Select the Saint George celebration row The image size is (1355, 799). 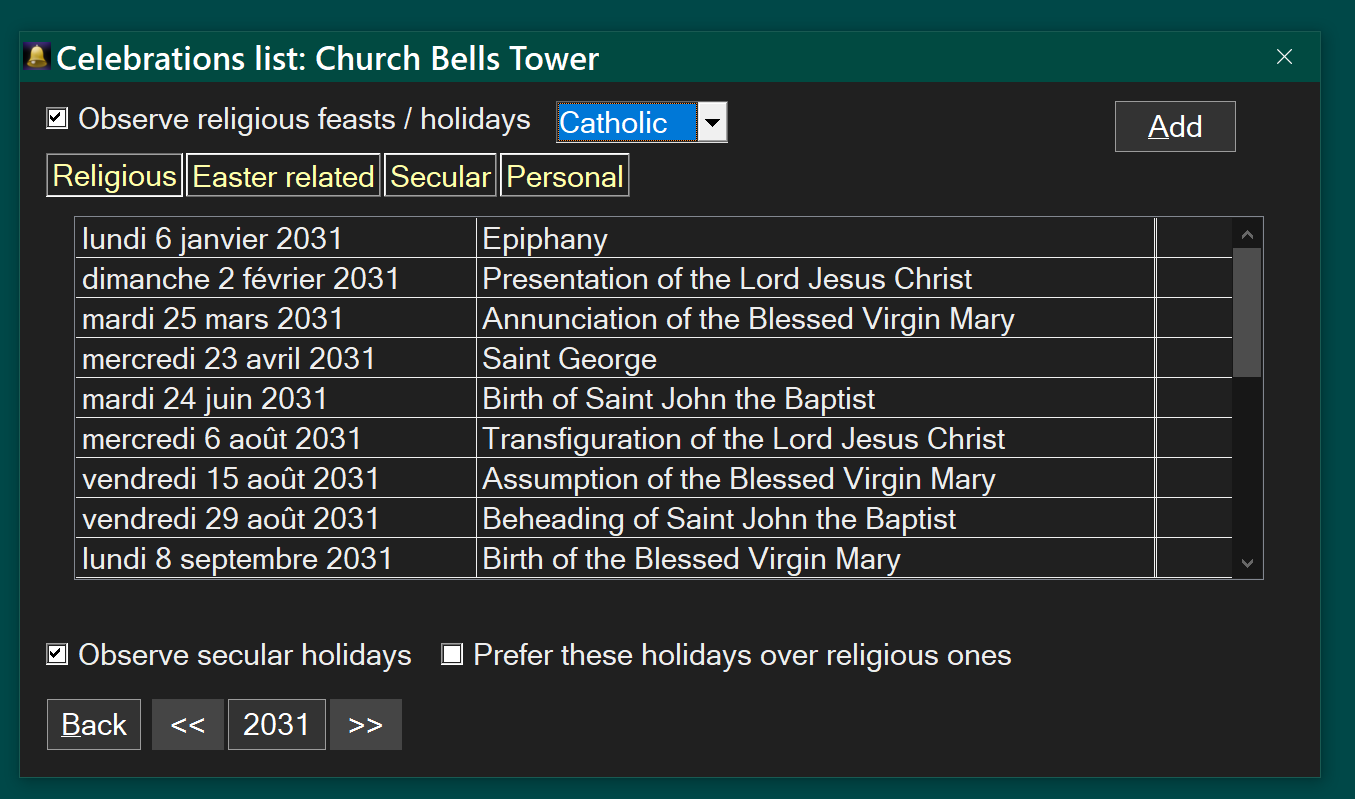(569, 359)
